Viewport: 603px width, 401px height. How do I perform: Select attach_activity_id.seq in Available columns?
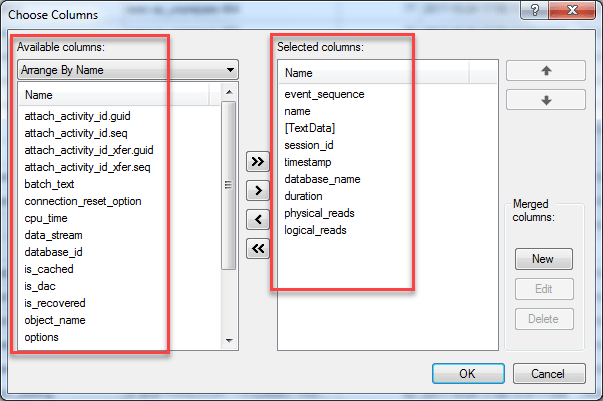tap(76, 133)
